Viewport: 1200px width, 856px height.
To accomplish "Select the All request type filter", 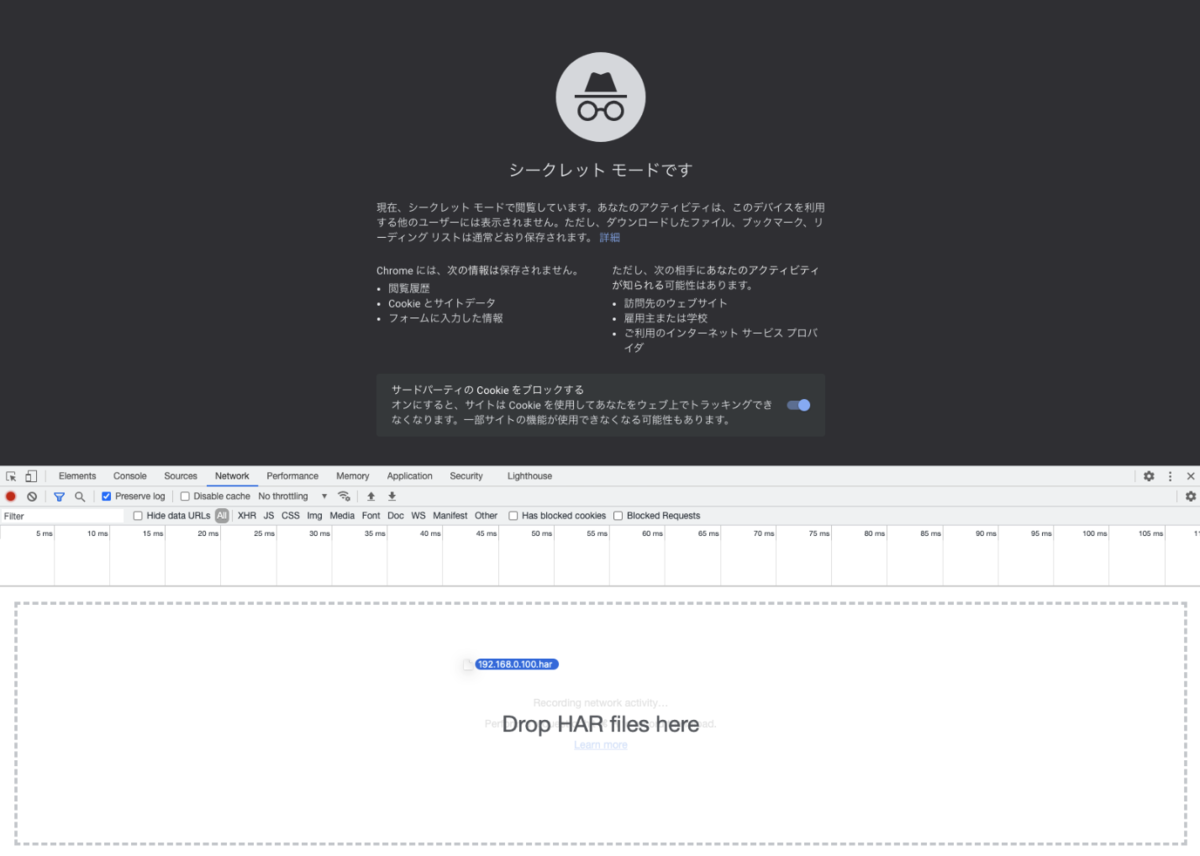I will pos(222,516).
